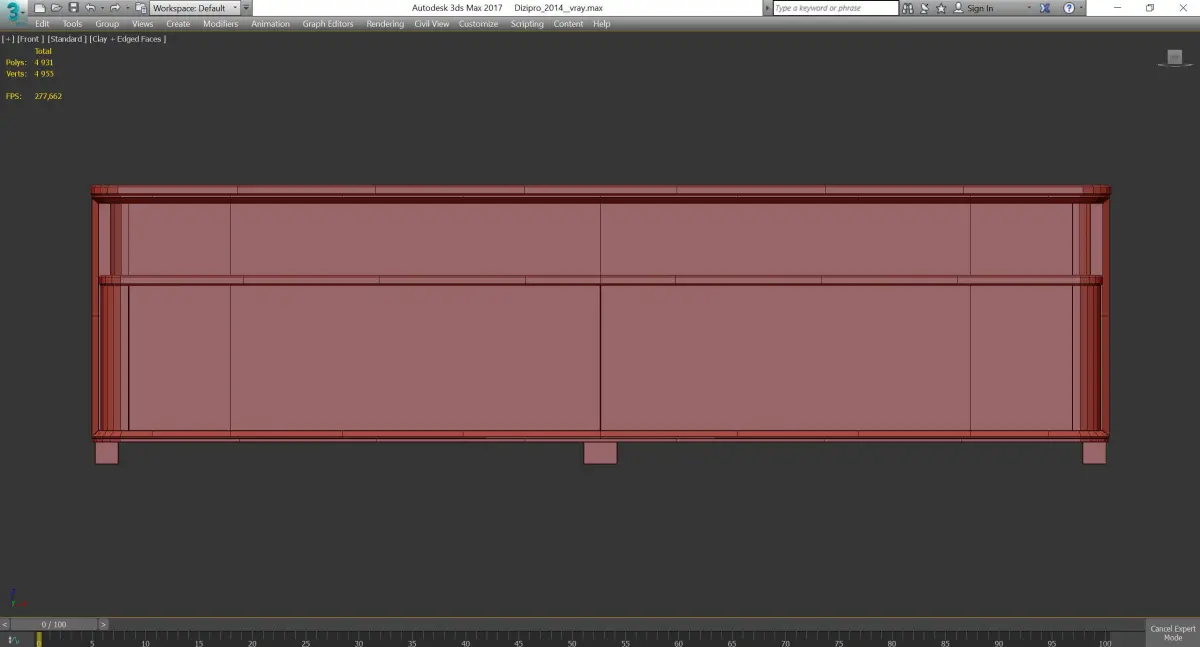Click the Open File folder icon

(56, 8)
